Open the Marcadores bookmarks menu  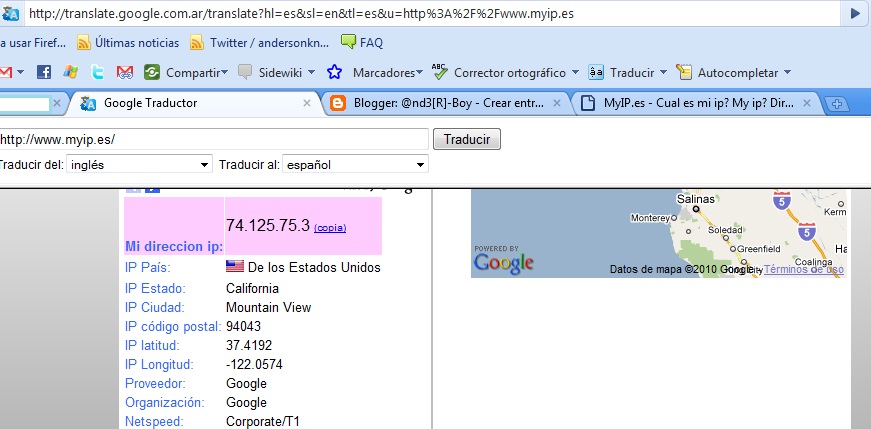388,73
